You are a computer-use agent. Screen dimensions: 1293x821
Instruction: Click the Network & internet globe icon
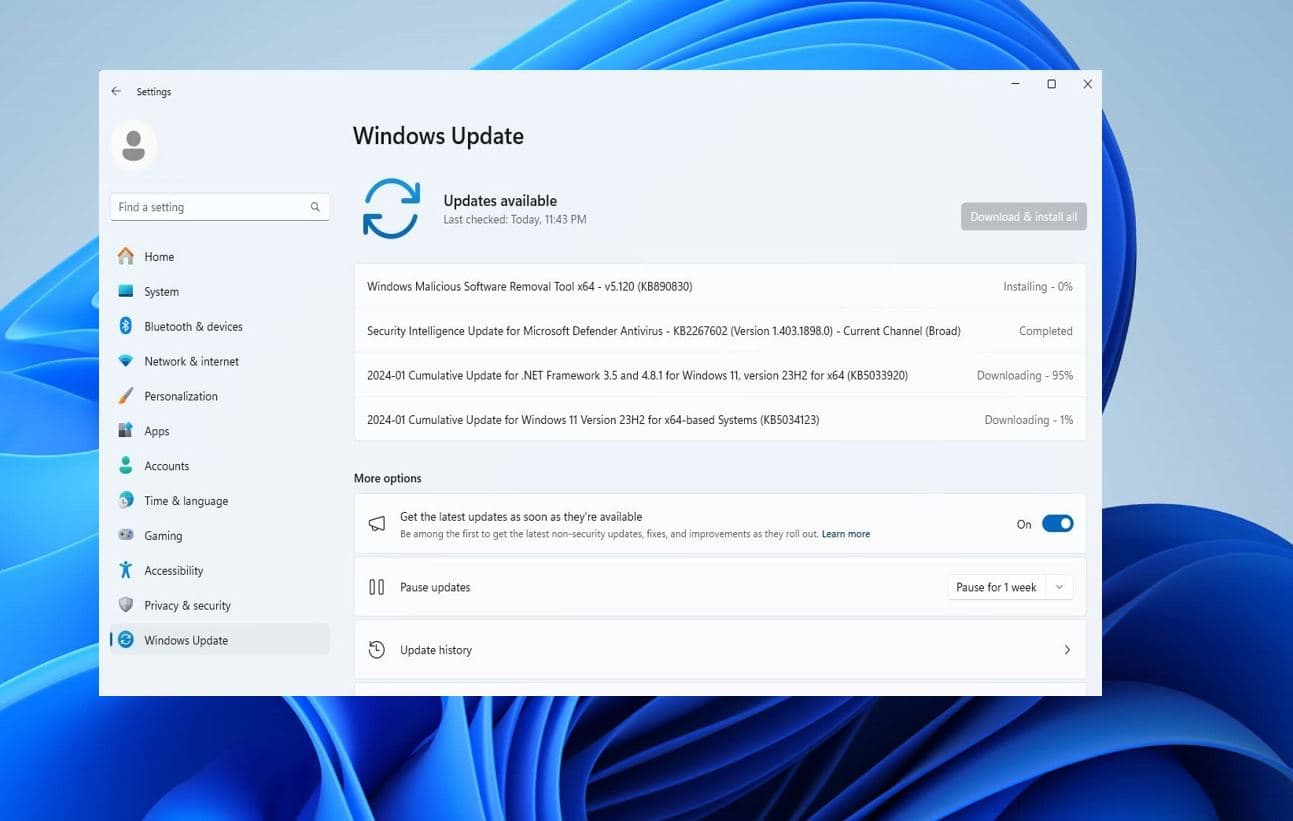[x=127, y=361]
